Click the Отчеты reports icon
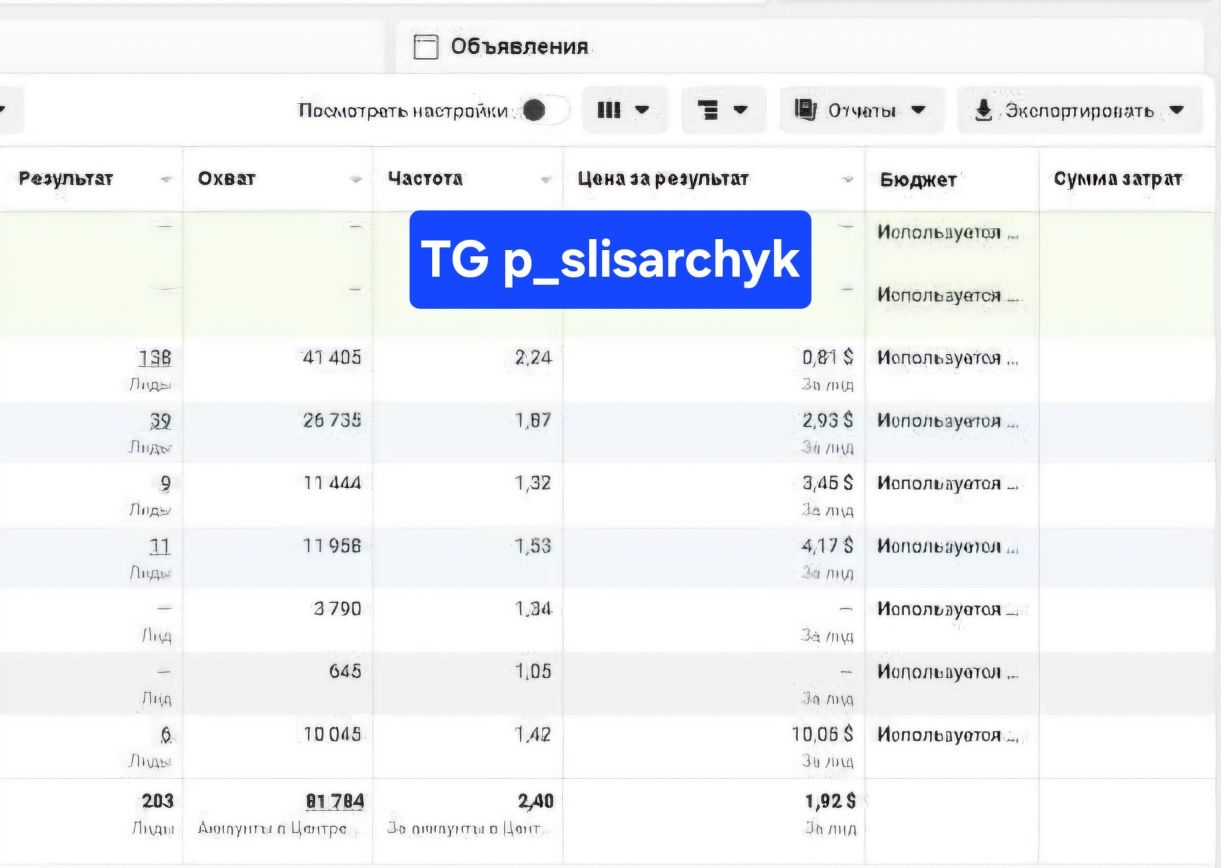This screenshot has width=1221, height=868. [806, 110]
